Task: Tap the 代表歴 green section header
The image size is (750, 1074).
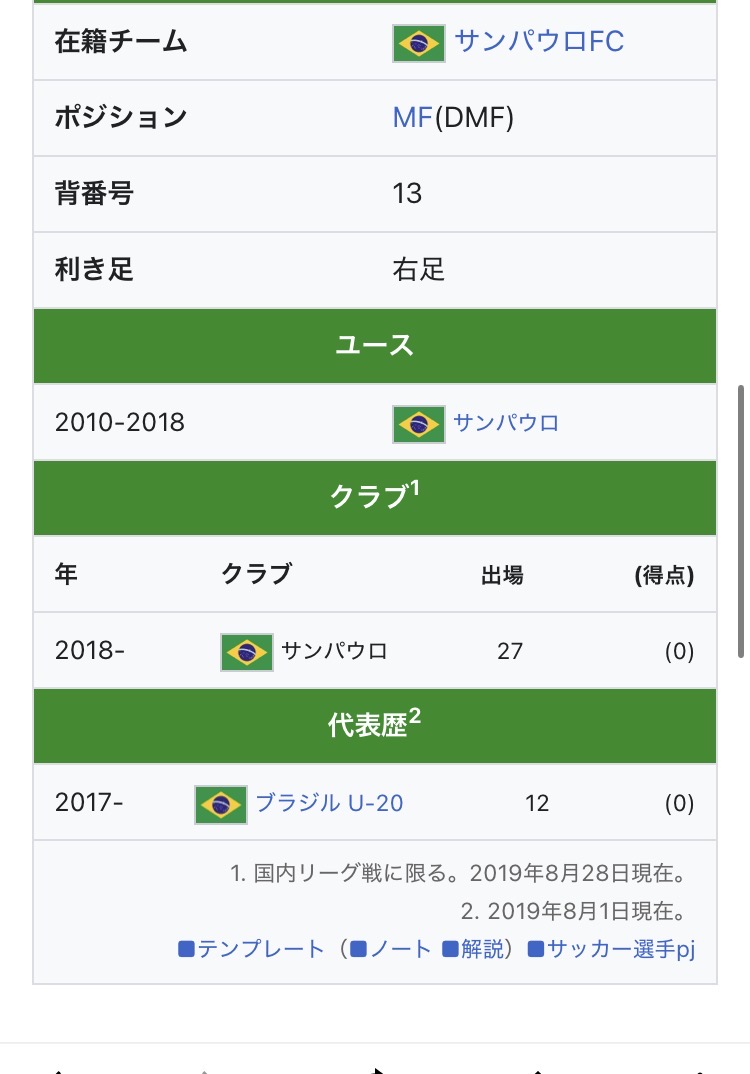Action: (x=375, y=726)
